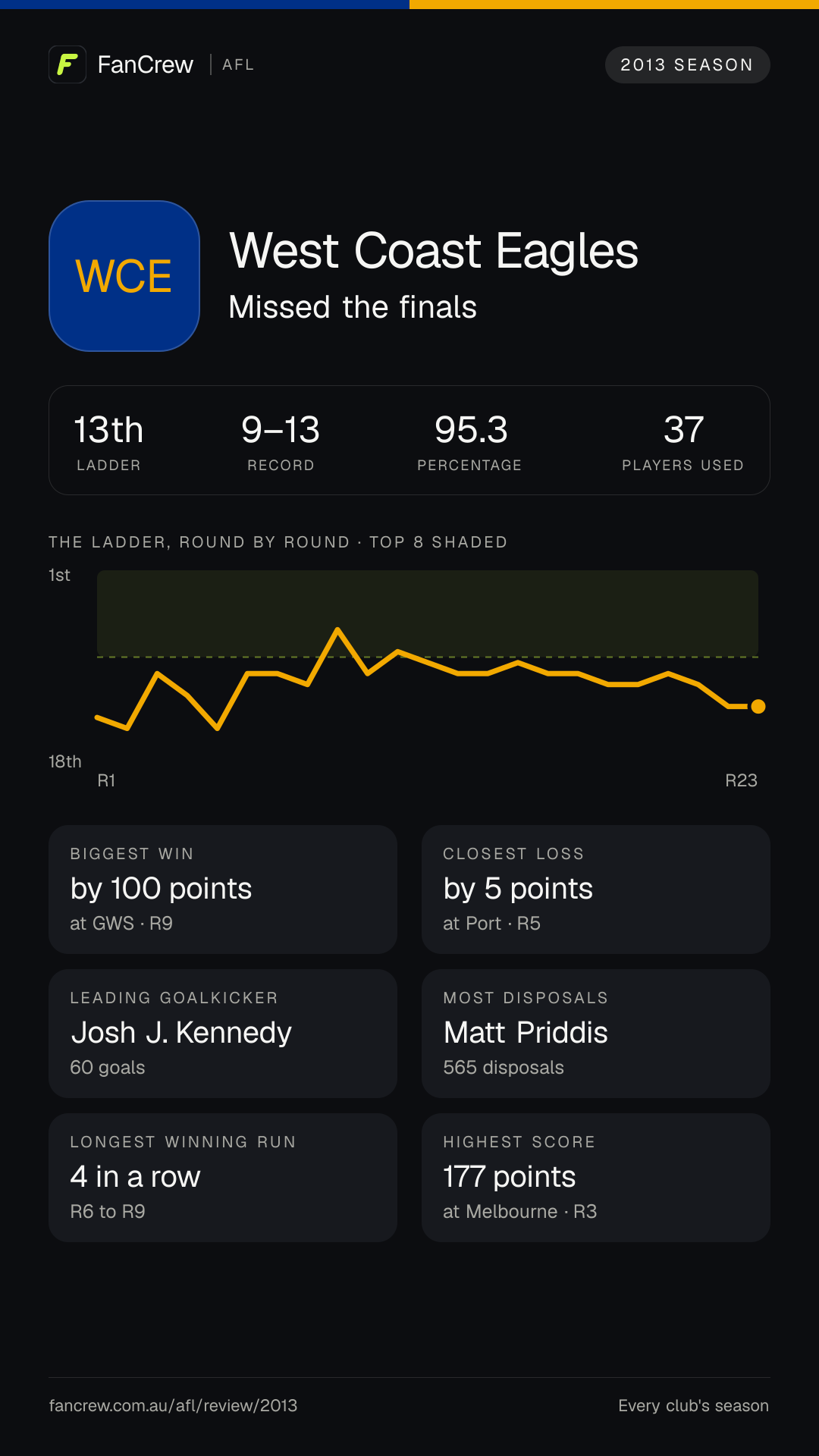Image resolution: width=819 pixels, height=1456 pixels.
Task: Open the Highest Score 177 points card
Action: [x=596, y=1178]
